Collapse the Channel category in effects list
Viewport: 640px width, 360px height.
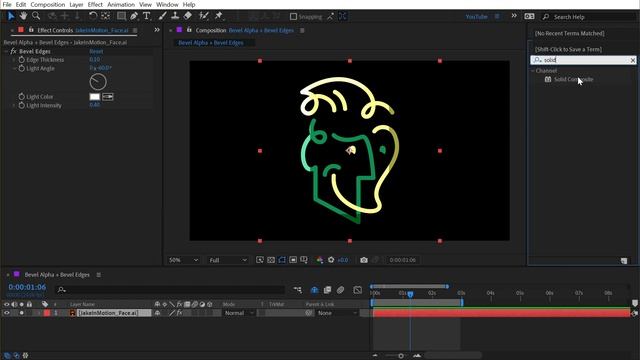click(x=533, y=71)
